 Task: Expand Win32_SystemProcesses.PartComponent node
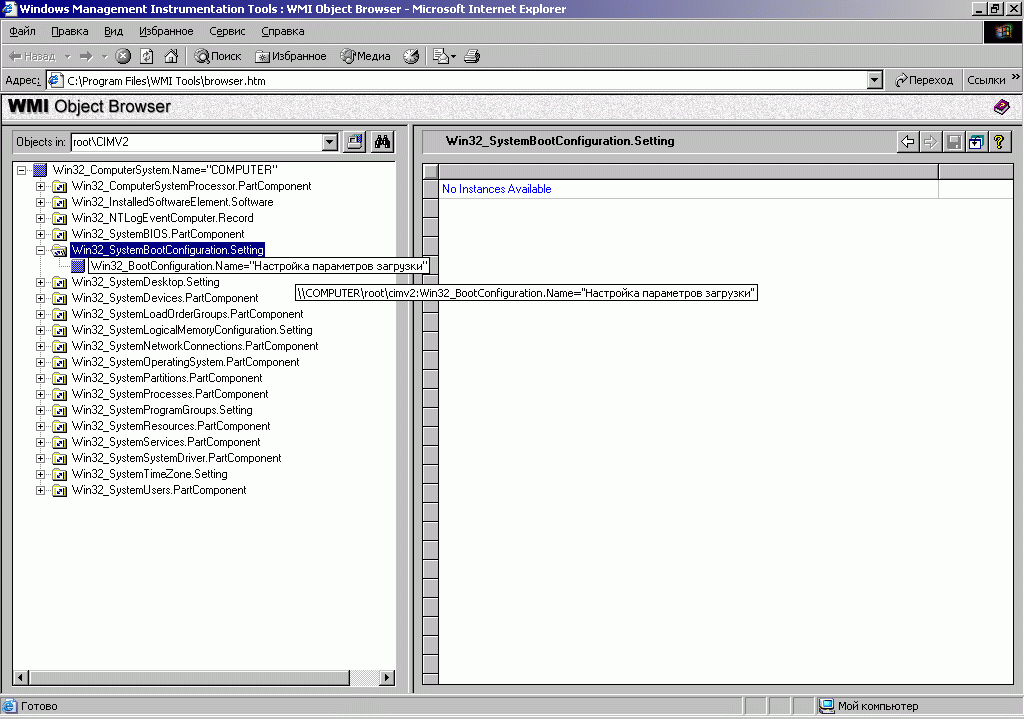pyautogui.click(x=40, y=394)
